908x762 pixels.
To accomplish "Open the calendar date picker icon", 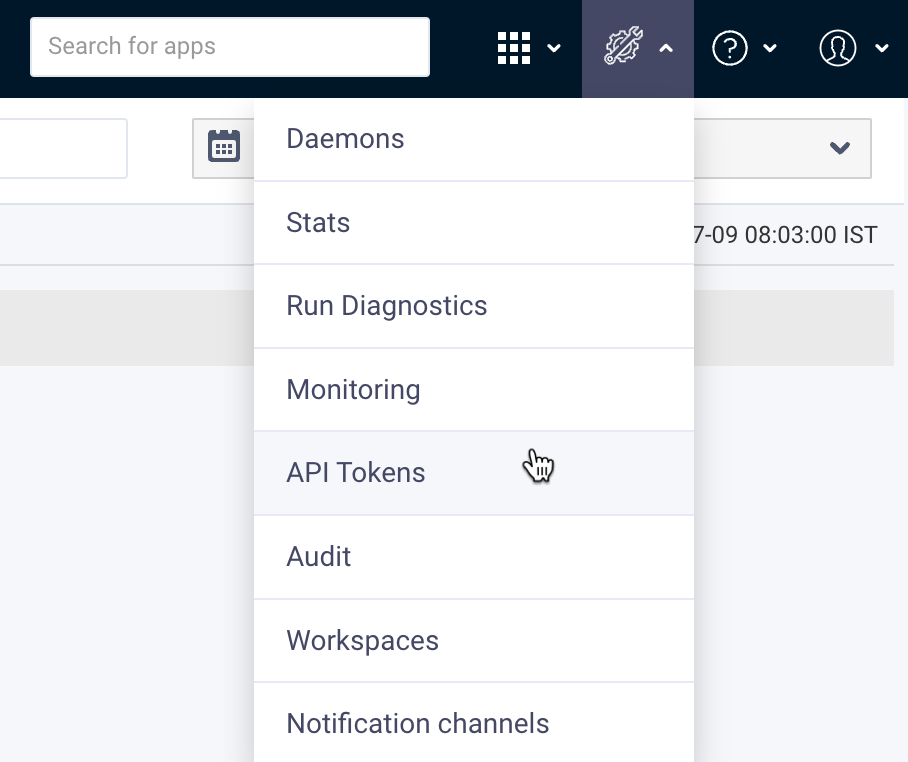I will coord(224,146).
